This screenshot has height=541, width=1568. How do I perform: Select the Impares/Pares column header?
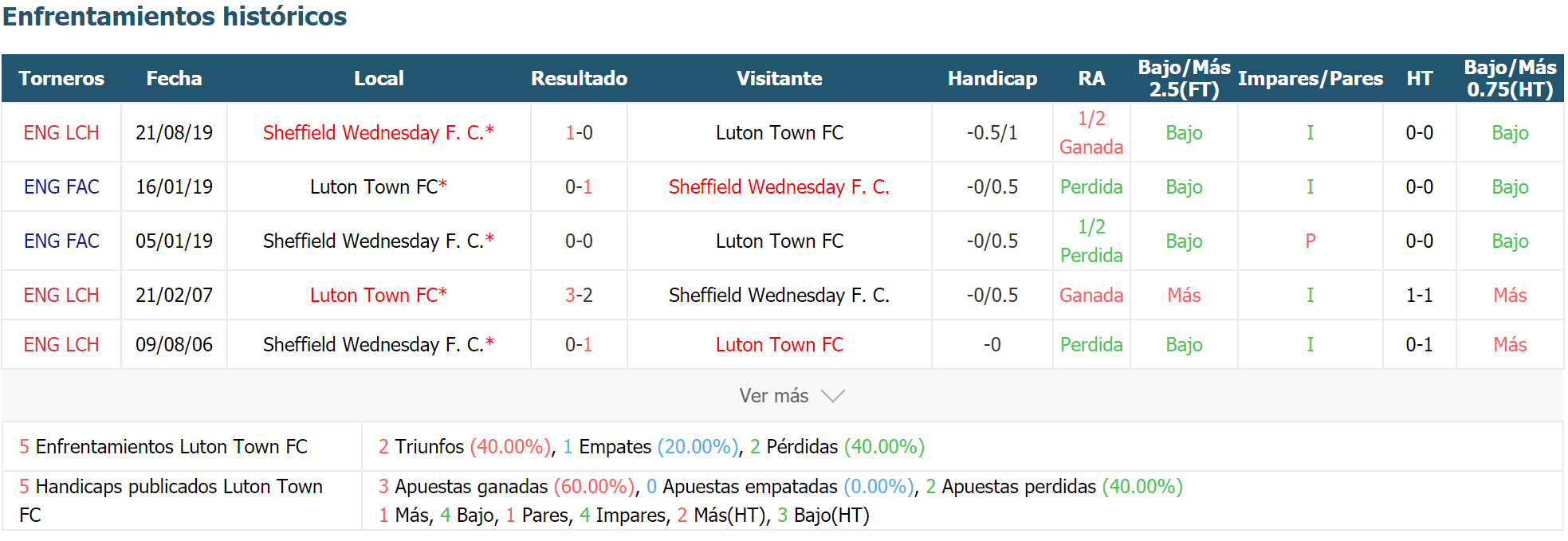click(1311, 78)
